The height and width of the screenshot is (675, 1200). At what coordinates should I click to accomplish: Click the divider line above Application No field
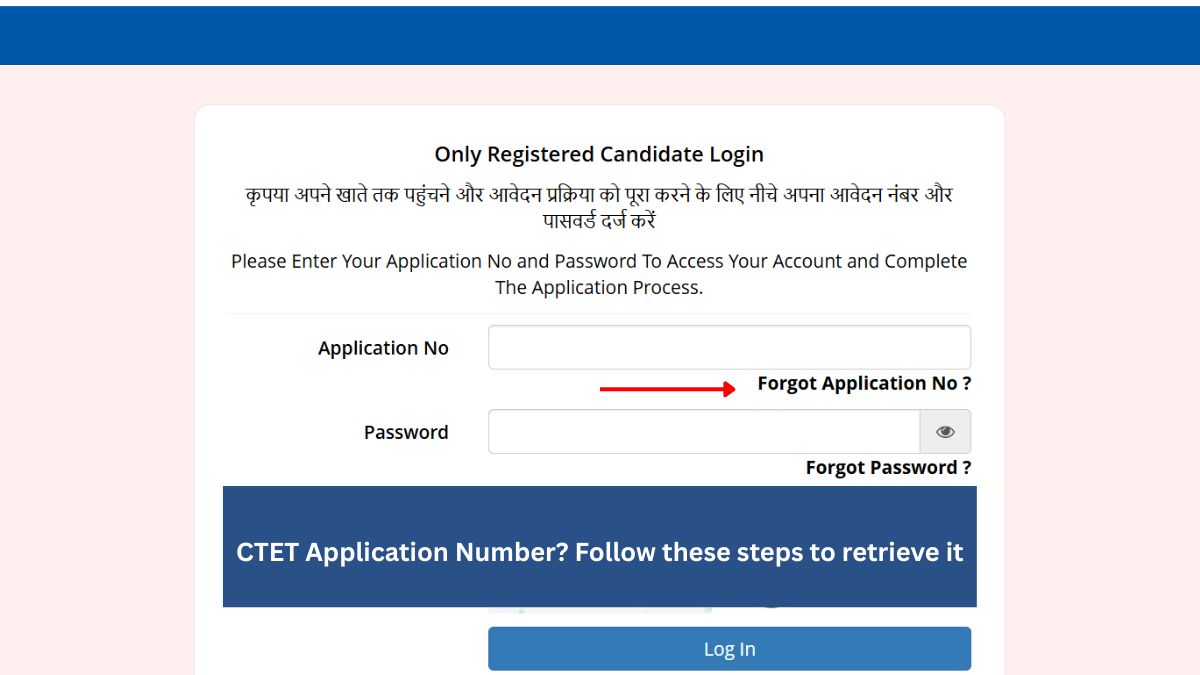599,313
